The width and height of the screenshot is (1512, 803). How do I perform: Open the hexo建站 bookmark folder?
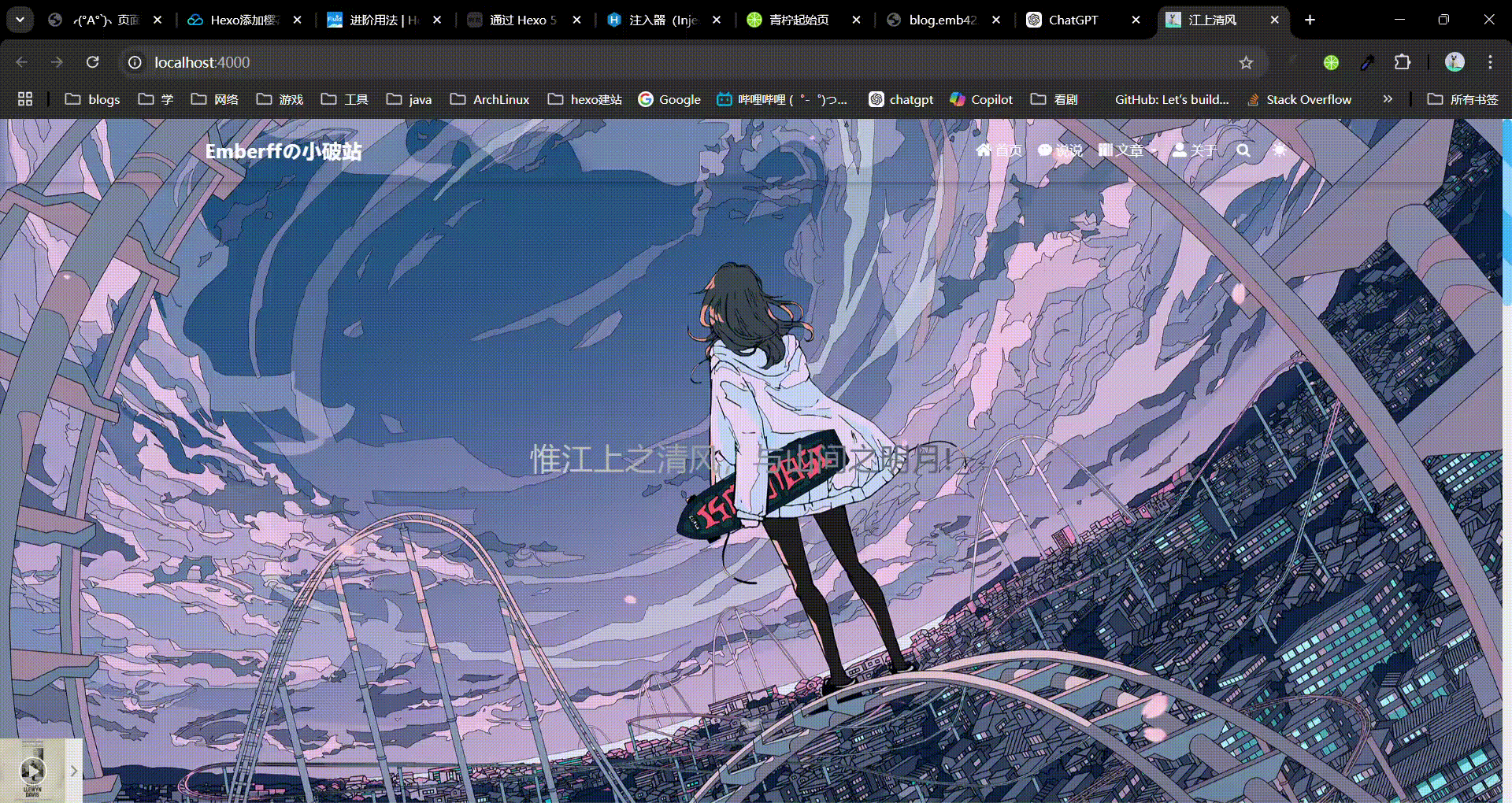point(585,99)
